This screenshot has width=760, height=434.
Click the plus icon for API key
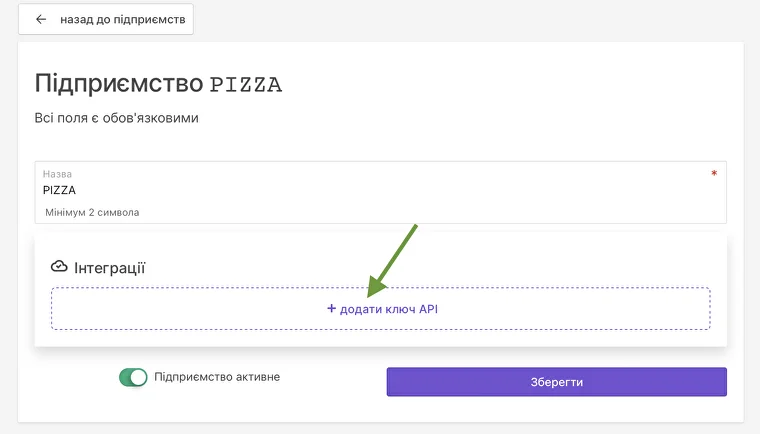[x=331, y=309]
